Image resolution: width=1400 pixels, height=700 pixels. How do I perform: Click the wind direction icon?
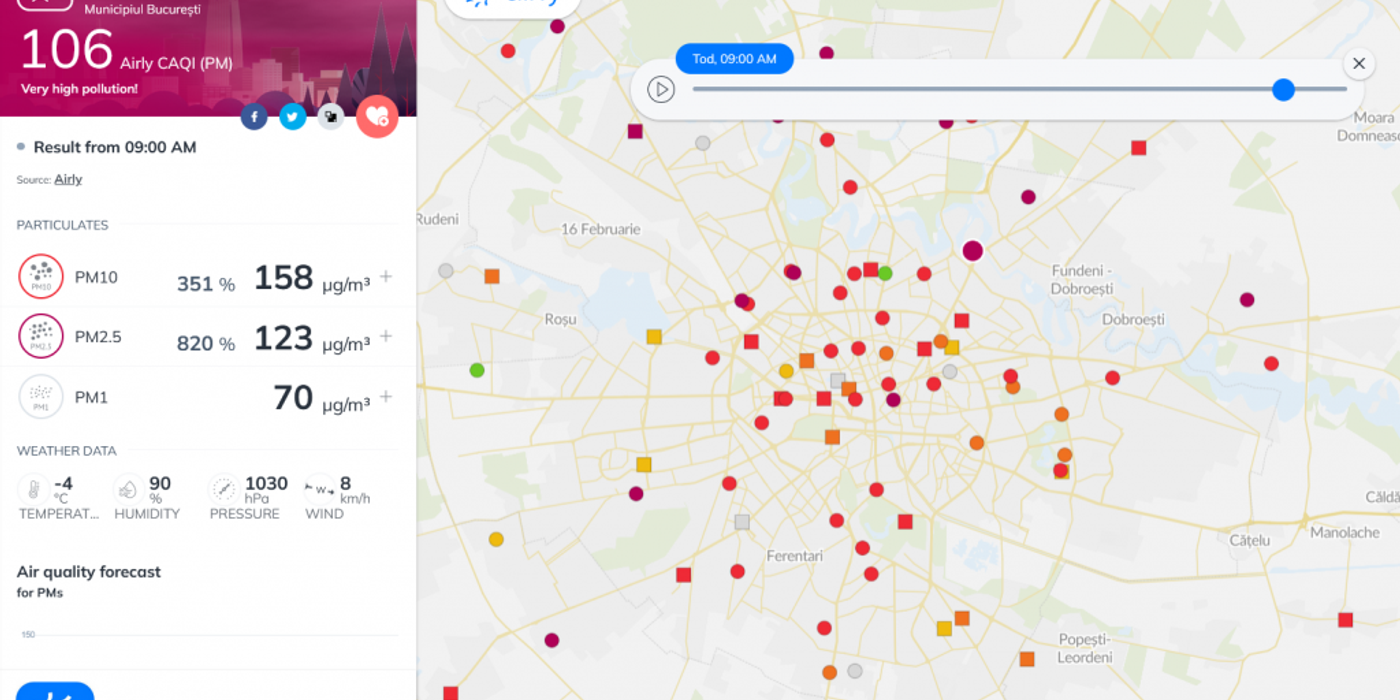click(x=318, y=490)
